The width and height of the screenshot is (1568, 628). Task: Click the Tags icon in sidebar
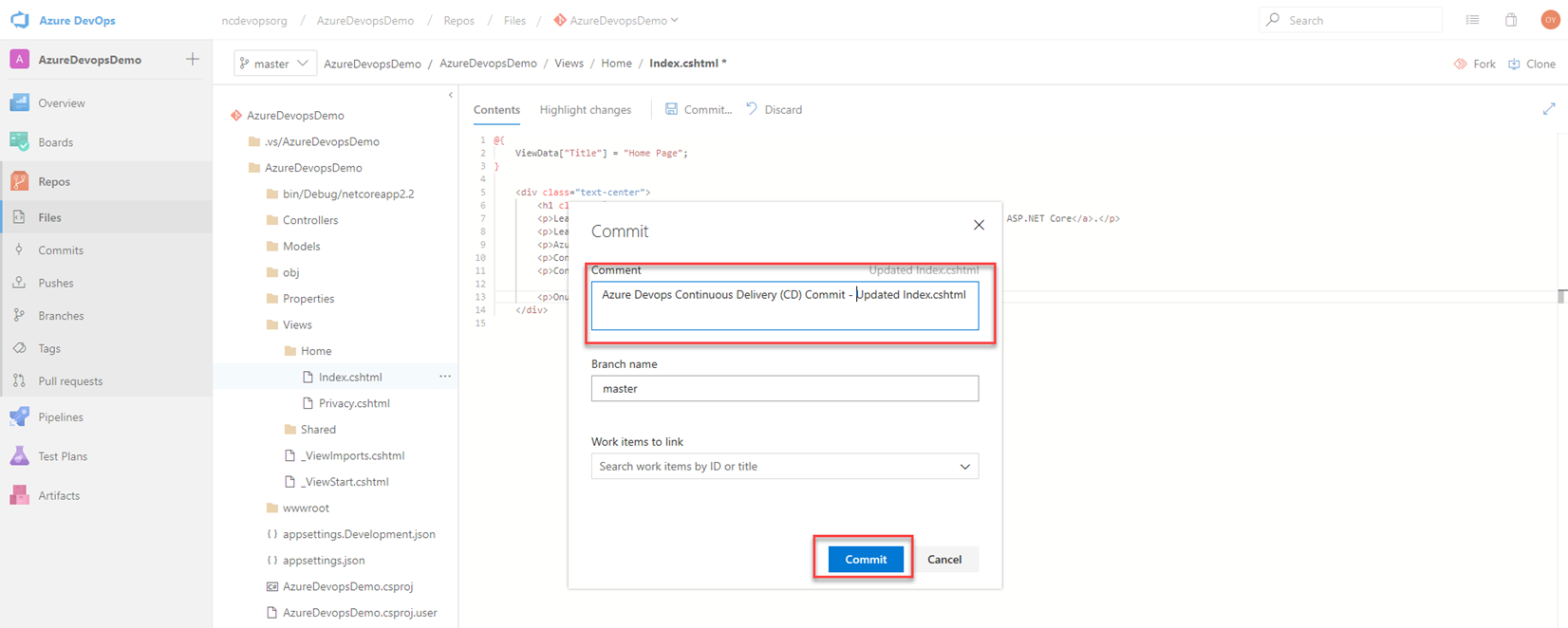[x=19, y=348]
